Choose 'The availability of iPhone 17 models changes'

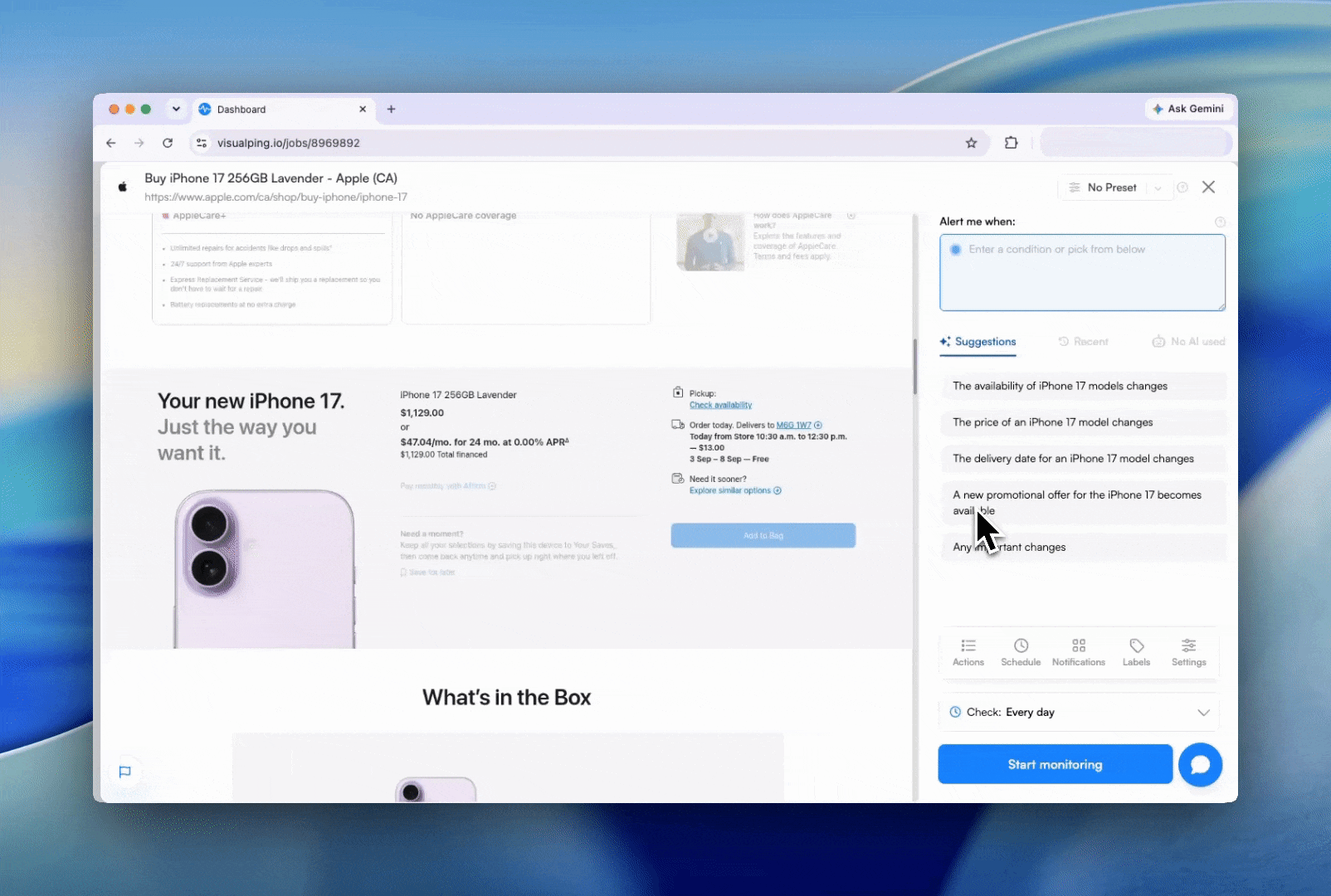click(1083, 386)
